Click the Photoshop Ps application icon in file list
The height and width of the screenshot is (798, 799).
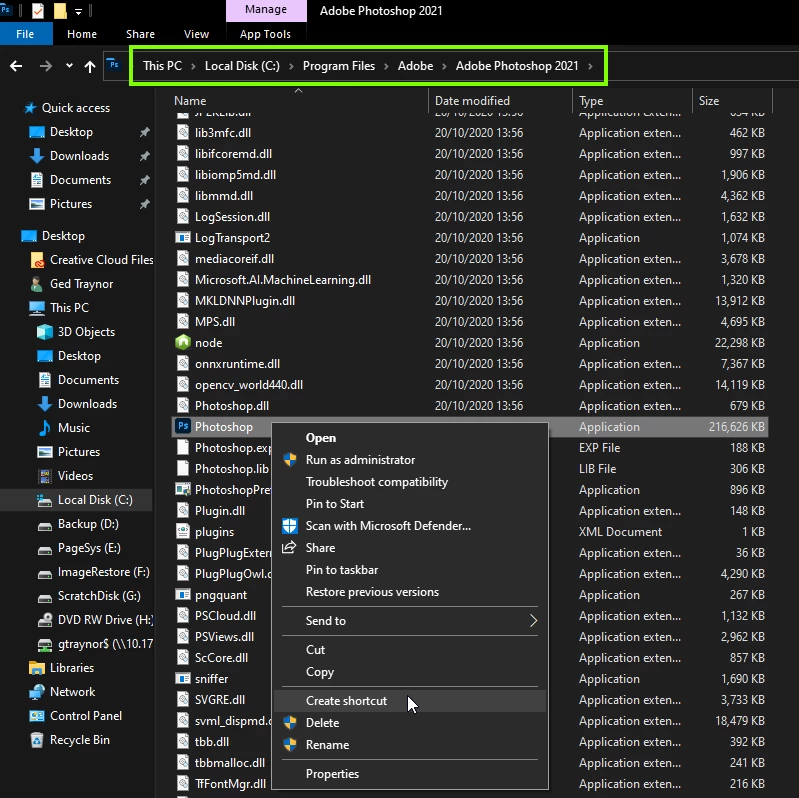tap(183, 426)
